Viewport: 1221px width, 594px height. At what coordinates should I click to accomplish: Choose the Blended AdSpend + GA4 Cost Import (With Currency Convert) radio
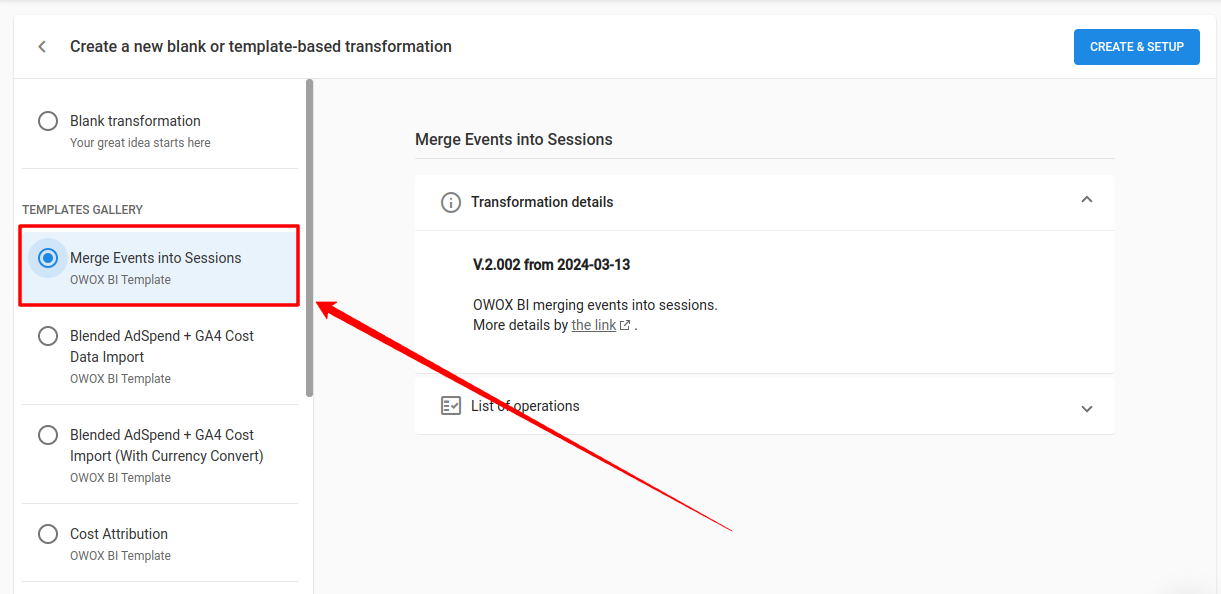[47, 435]
